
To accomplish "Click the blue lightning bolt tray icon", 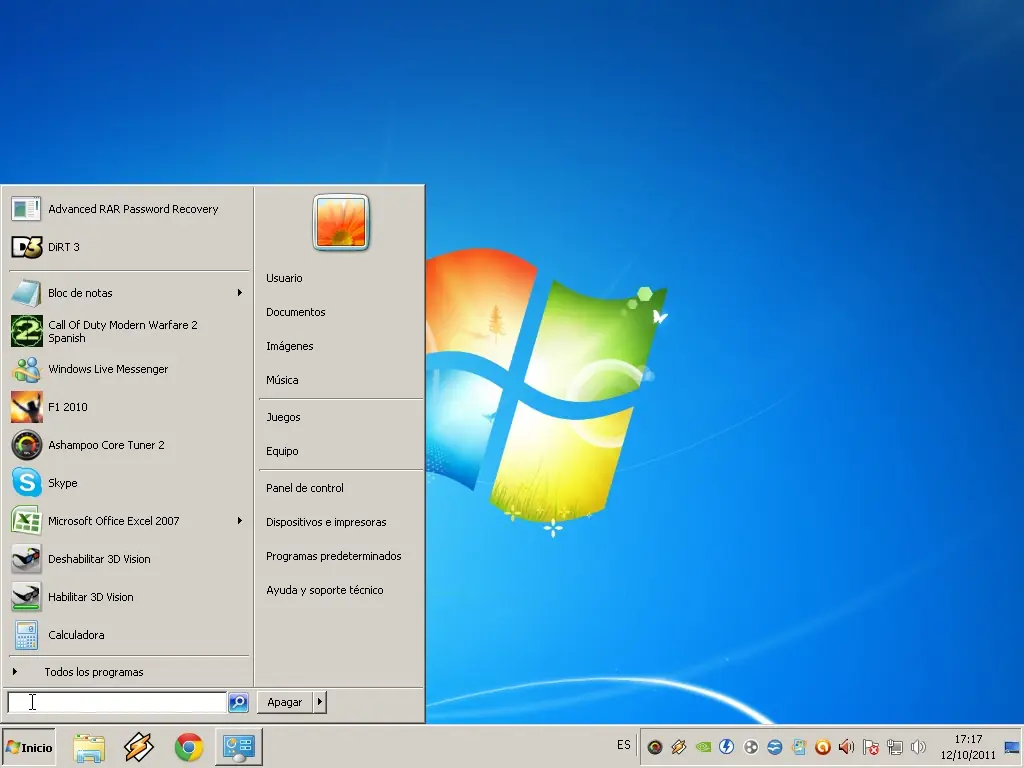I will 727,746.
